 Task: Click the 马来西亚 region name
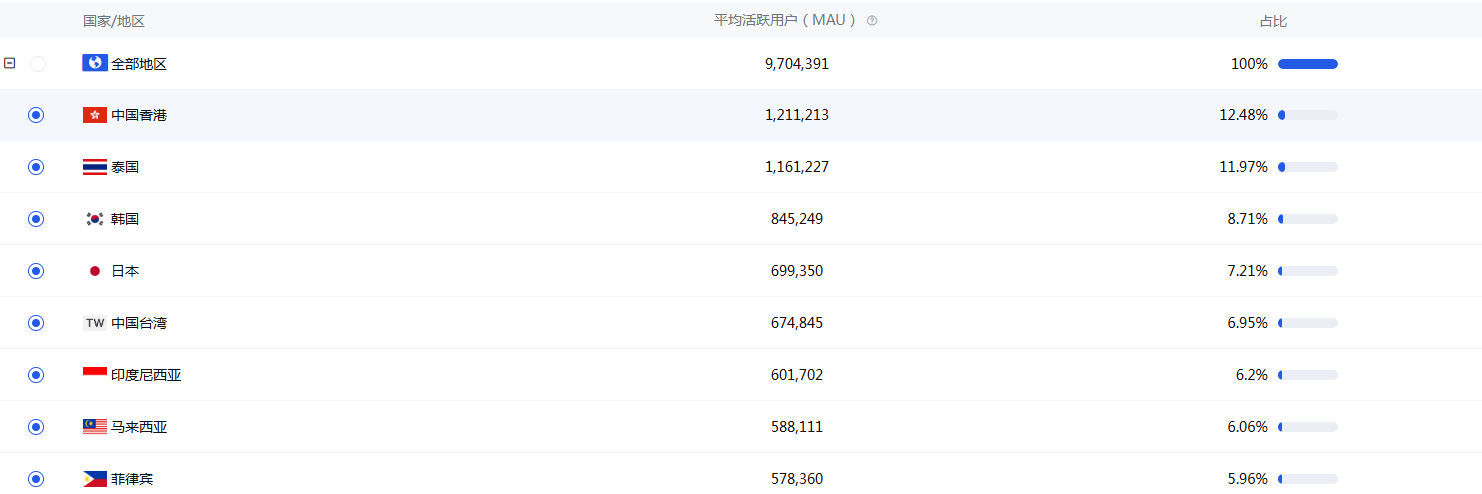(139, 427)
